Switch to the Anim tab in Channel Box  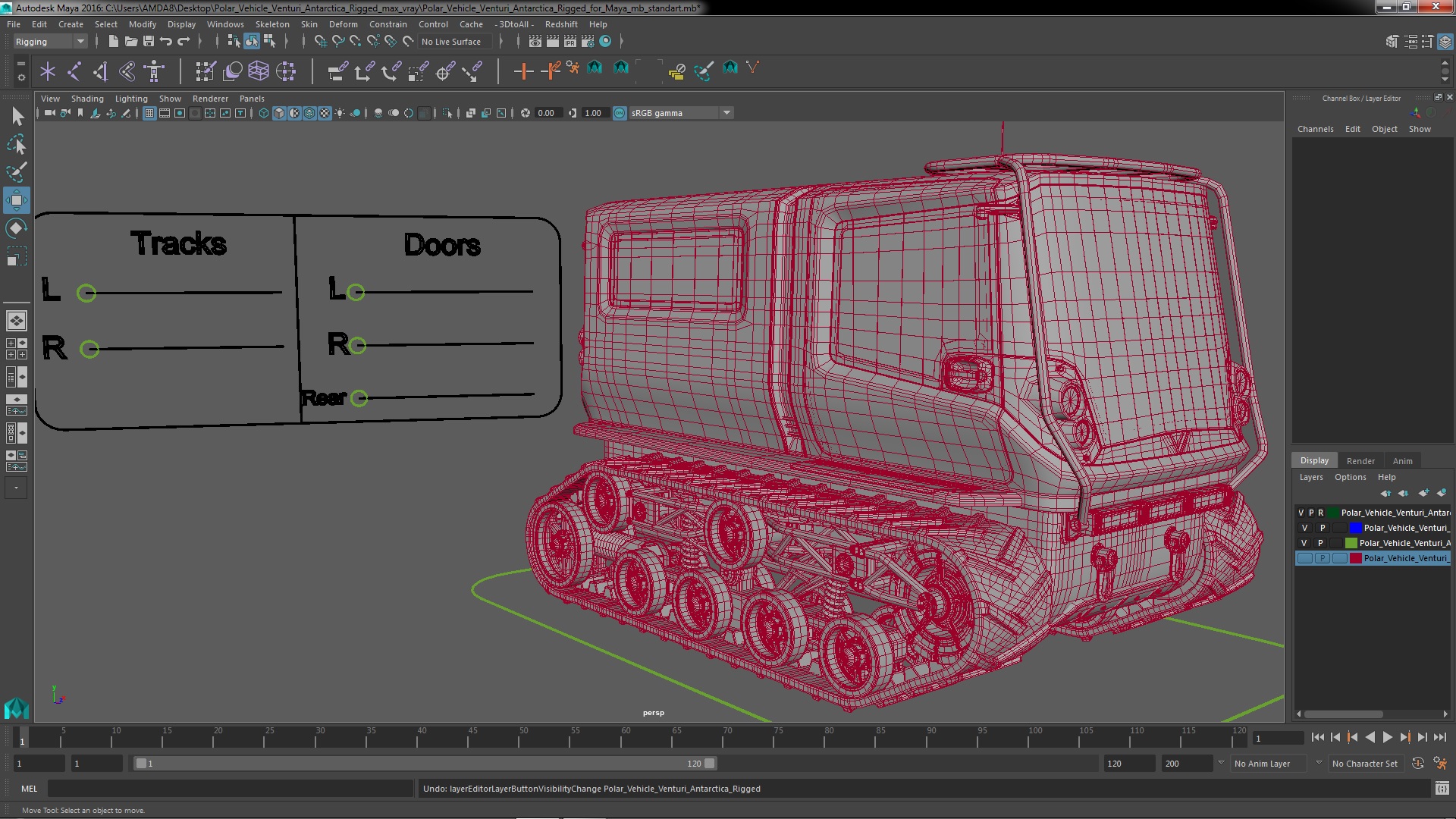1402,460
